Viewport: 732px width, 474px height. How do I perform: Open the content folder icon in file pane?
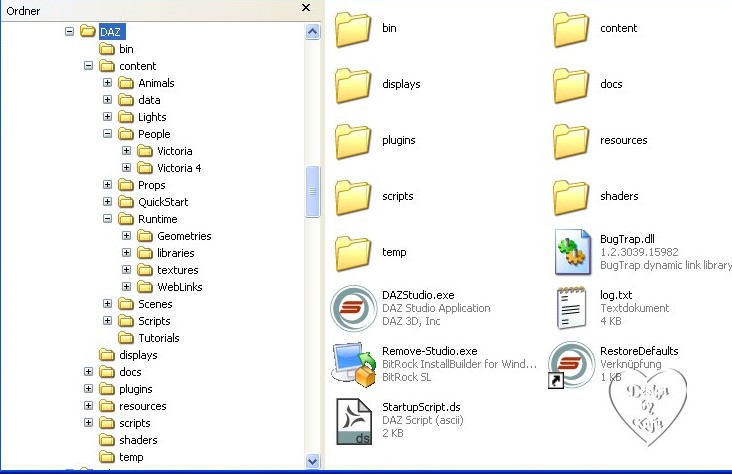coord(571,29)
